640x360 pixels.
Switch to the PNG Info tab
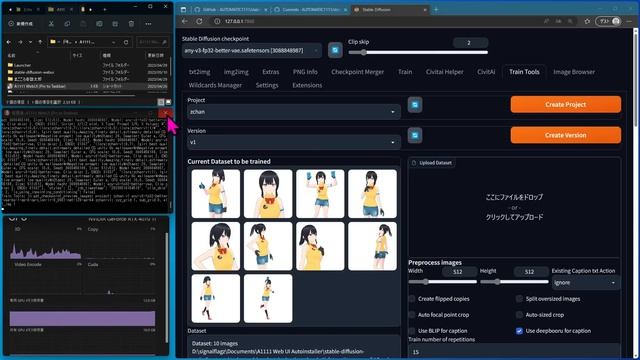(x=305, y=72)
